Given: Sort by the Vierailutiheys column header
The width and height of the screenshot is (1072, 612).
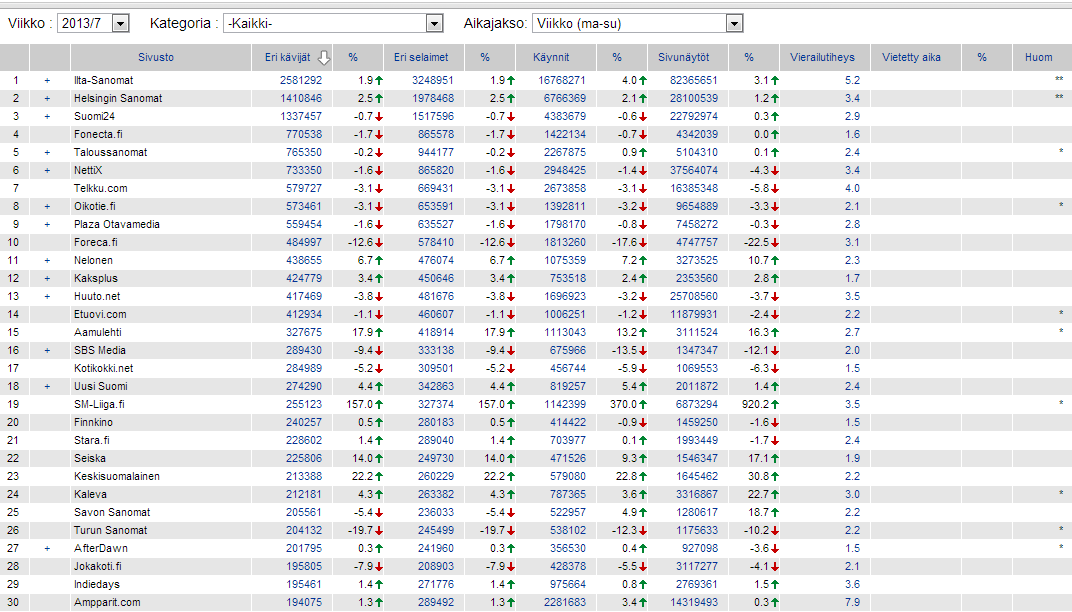Looking at the screenshot, I should pos(822,57).
